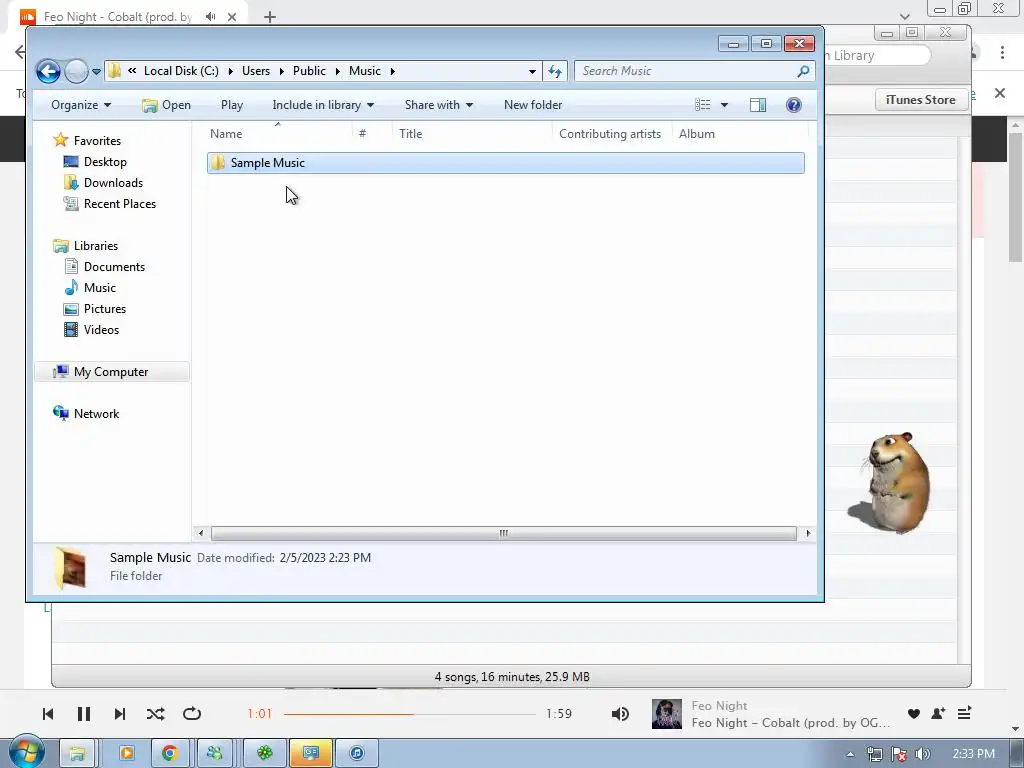Select My Computer in navigation pane

(x=111, y=372)
